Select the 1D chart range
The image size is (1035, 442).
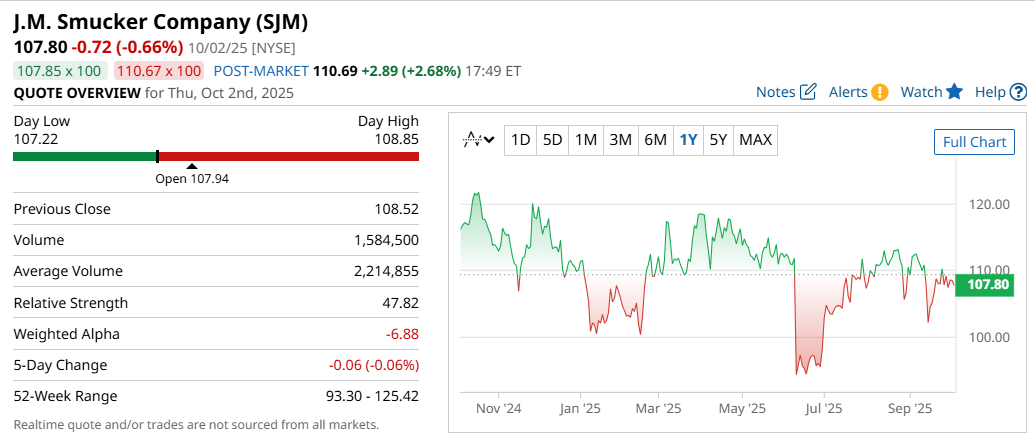tap(520, 140)
